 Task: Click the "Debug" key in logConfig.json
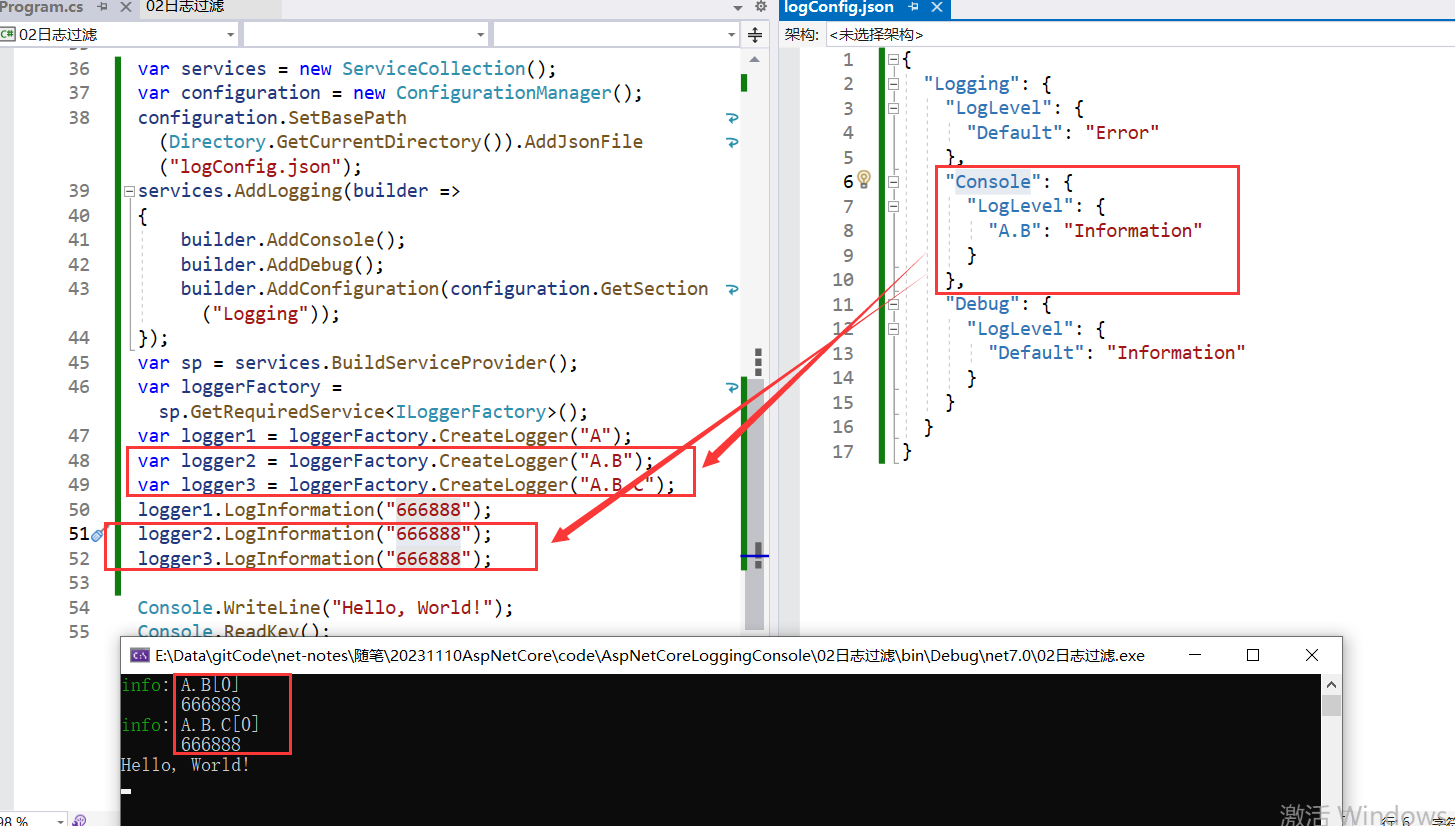point(982,305)
